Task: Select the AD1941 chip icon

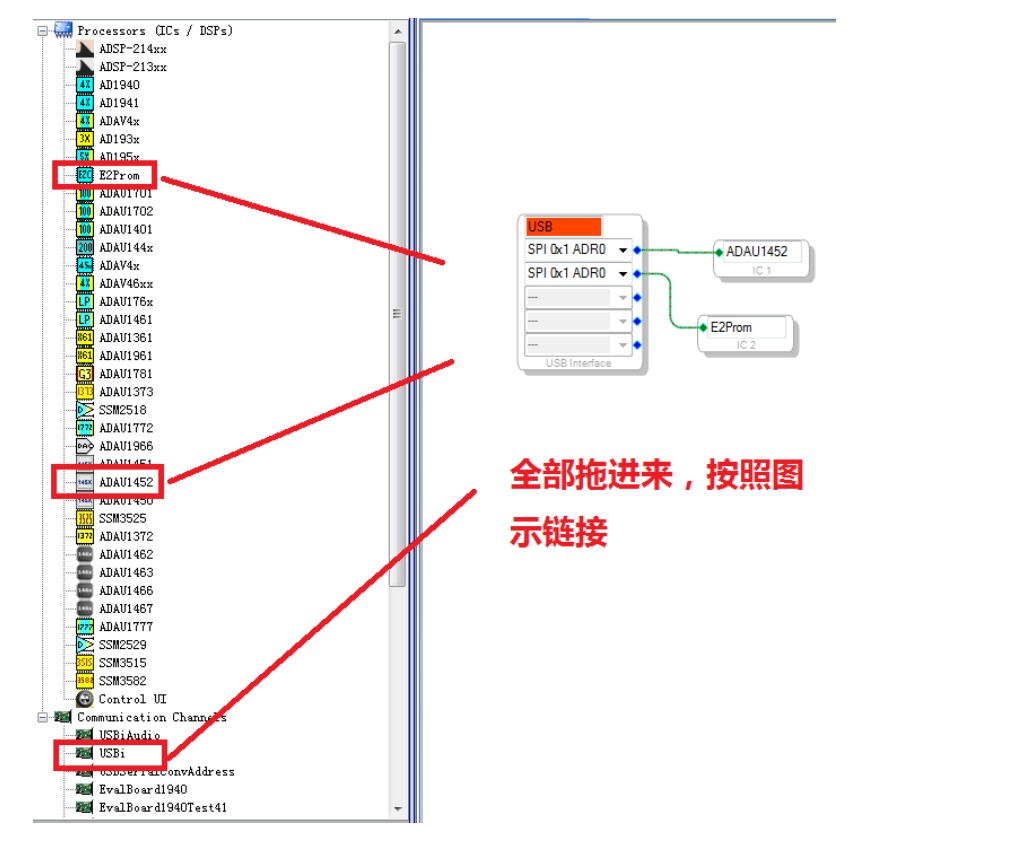Action: (x=85, y=103)
